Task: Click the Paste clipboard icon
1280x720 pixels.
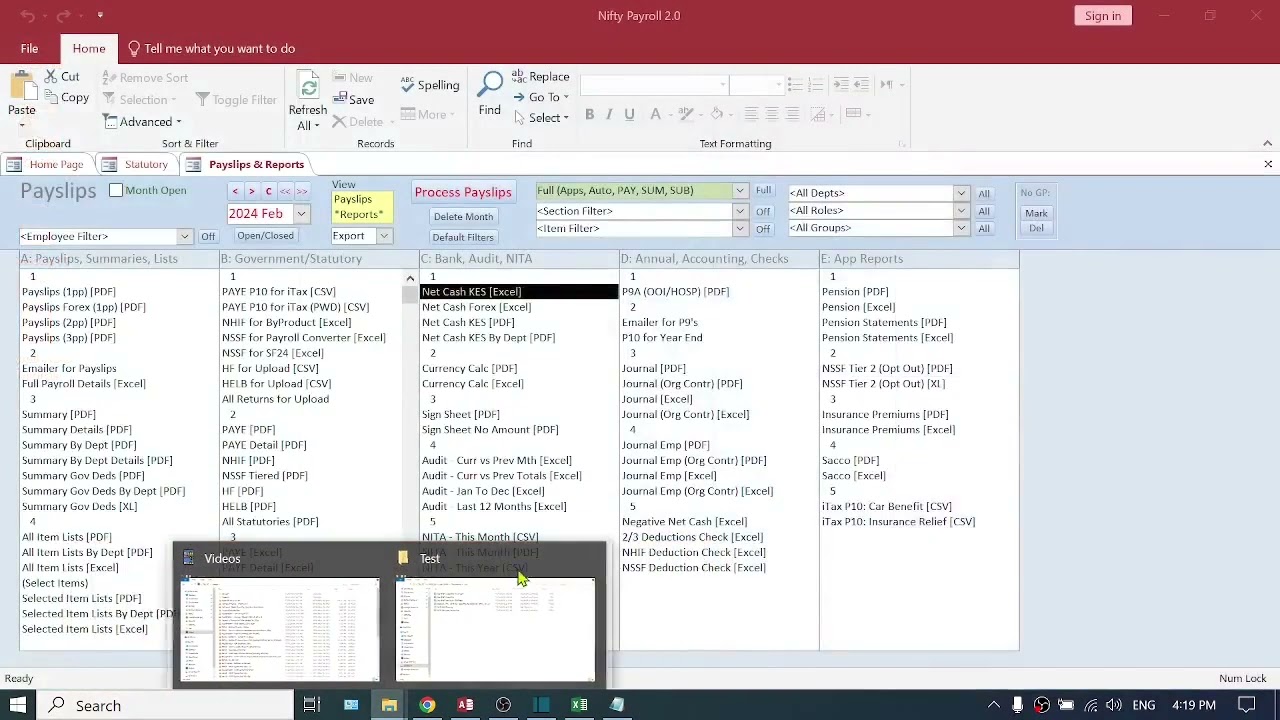Action: pos(21,86)
